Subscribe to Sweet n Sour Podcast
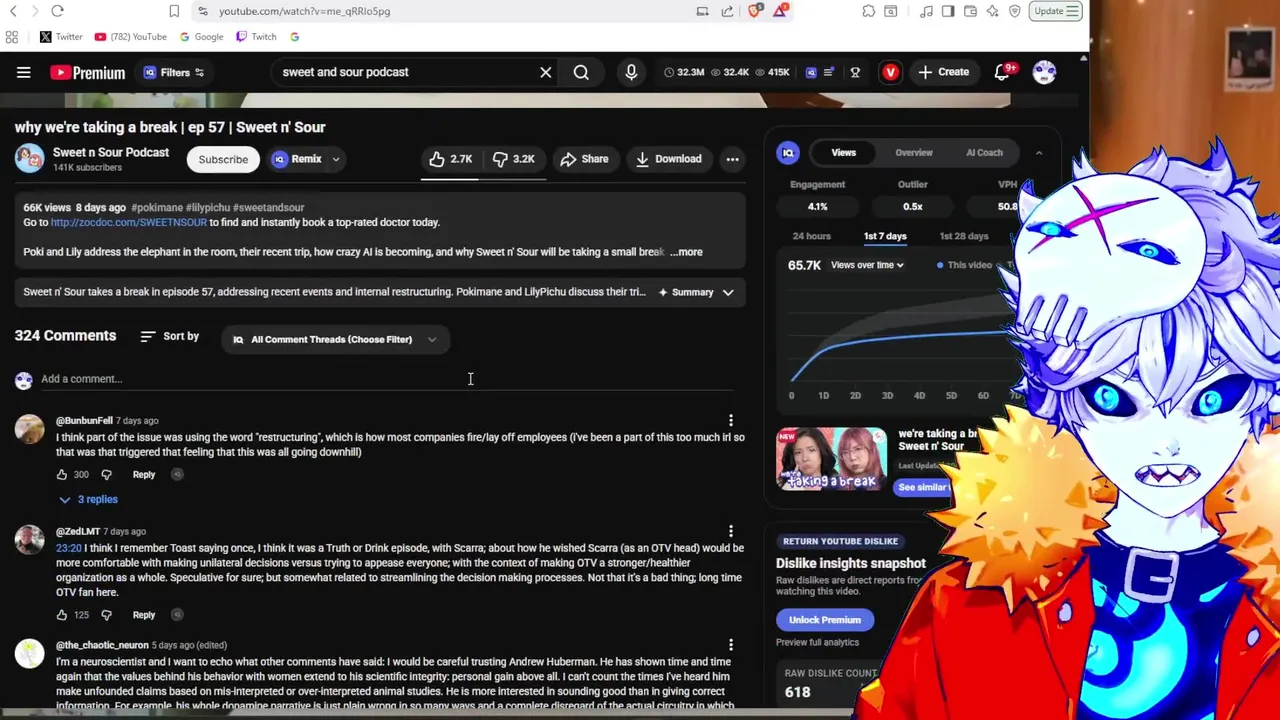This screenshot has width=1280, height=720. pyautogui.click(x=223, y=160)
